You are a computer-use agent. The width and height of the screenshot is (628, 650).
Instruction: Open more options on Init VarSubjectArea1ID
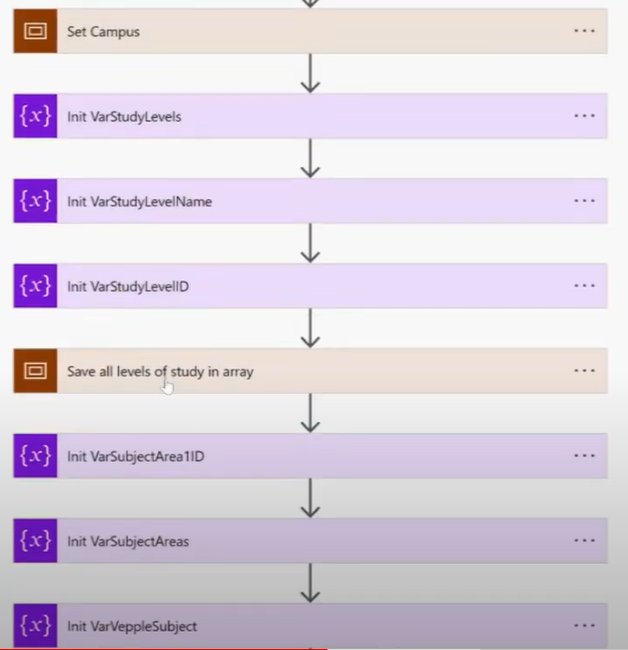coord(584,456)
